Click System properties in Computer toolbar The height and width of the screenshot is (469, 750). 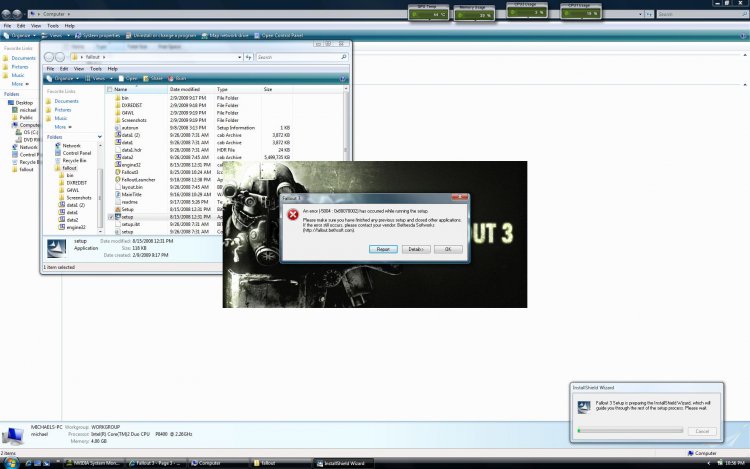97,35
